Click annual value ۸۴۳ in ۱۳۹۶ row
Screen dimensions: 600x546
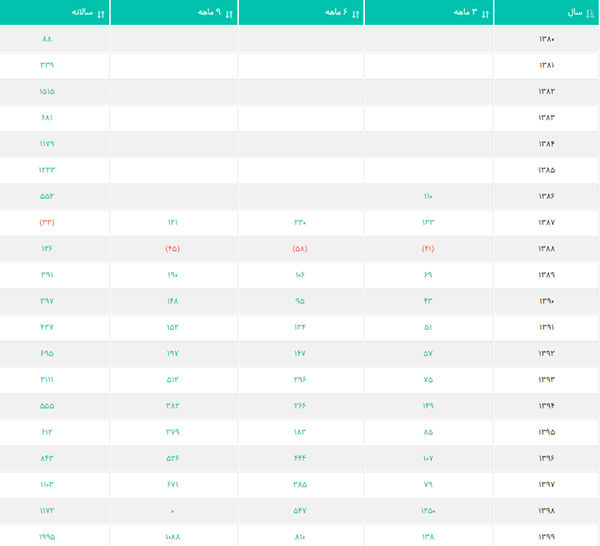47,458
